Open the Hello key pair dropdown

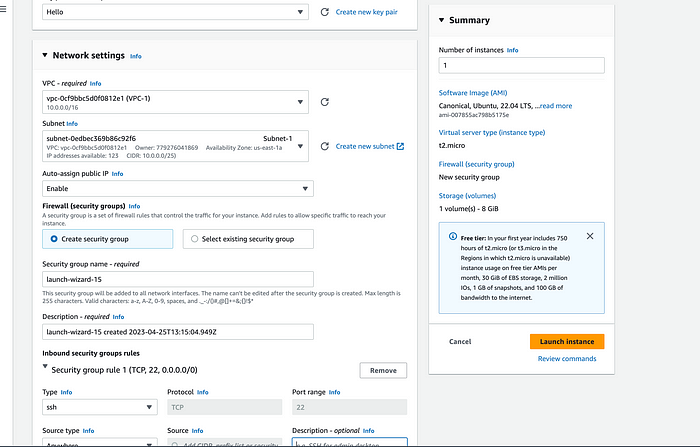[175, 12]
